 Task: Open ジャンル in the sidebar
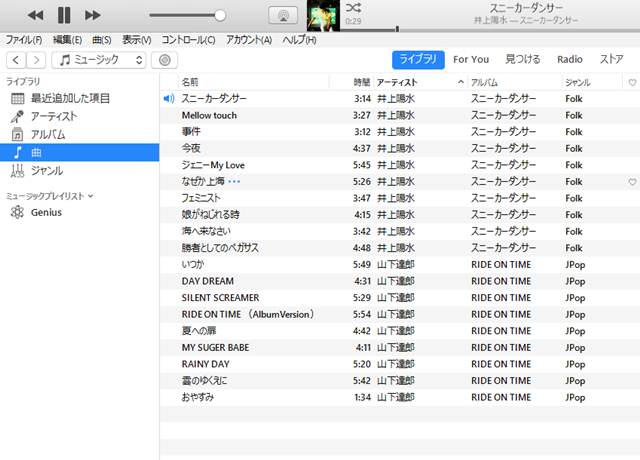[80, 171]
